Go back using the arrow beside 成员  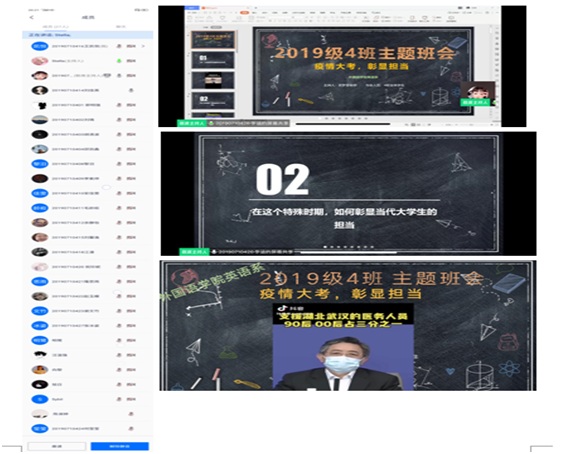tap(32, 17)
